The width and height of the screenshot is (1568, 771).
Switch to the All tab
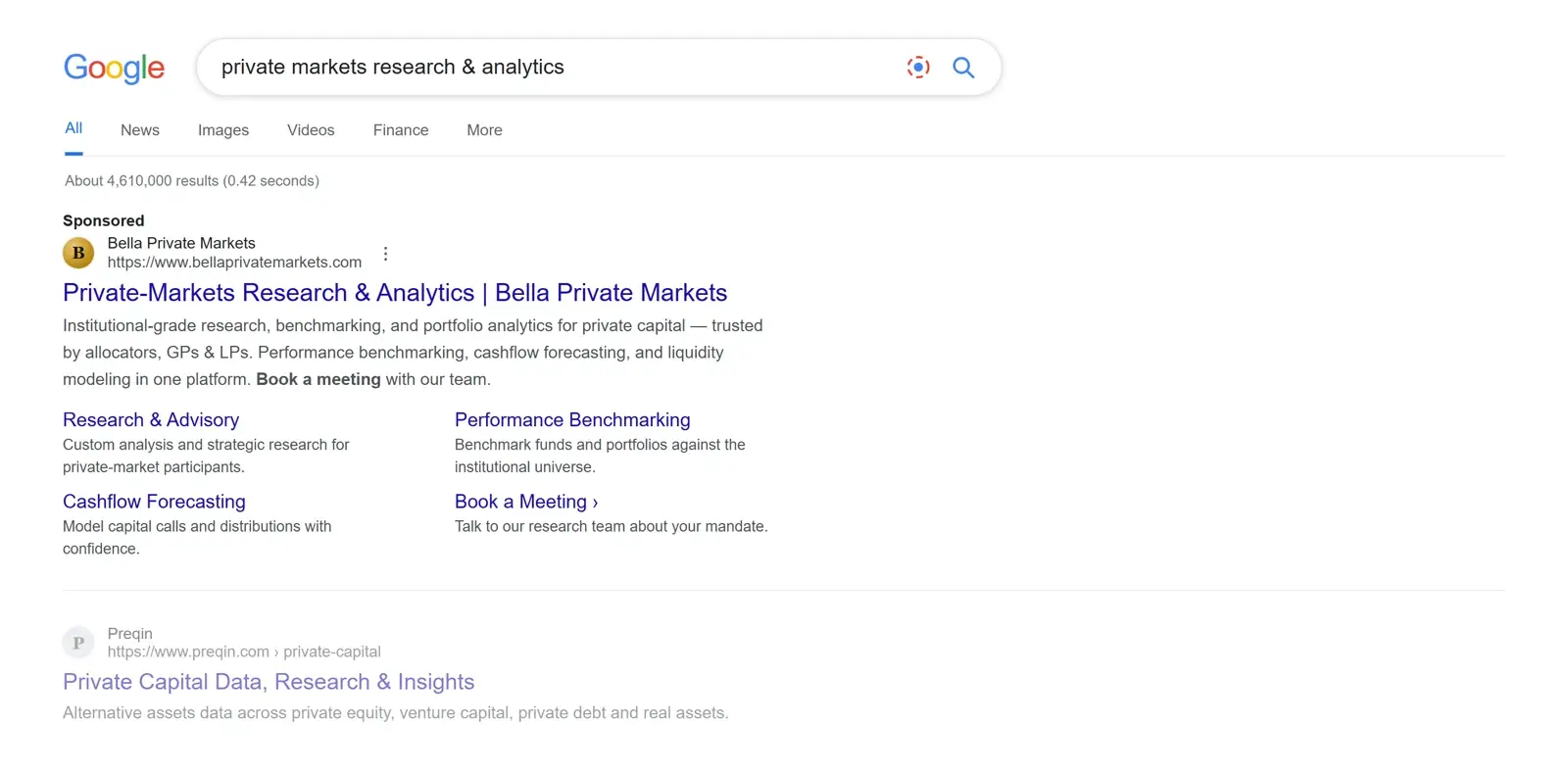[x=73, y=128]
